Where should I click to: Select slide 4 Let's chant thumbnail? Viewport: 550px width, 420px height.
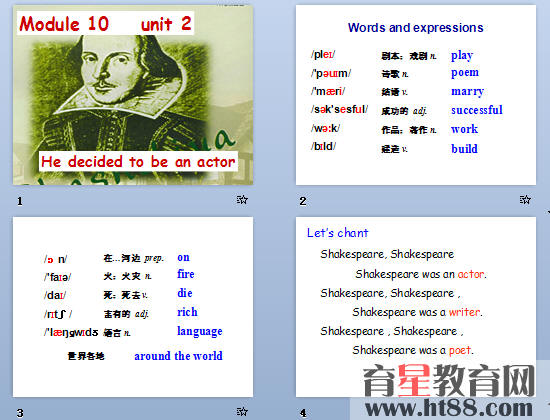click(x=416, y=307)
